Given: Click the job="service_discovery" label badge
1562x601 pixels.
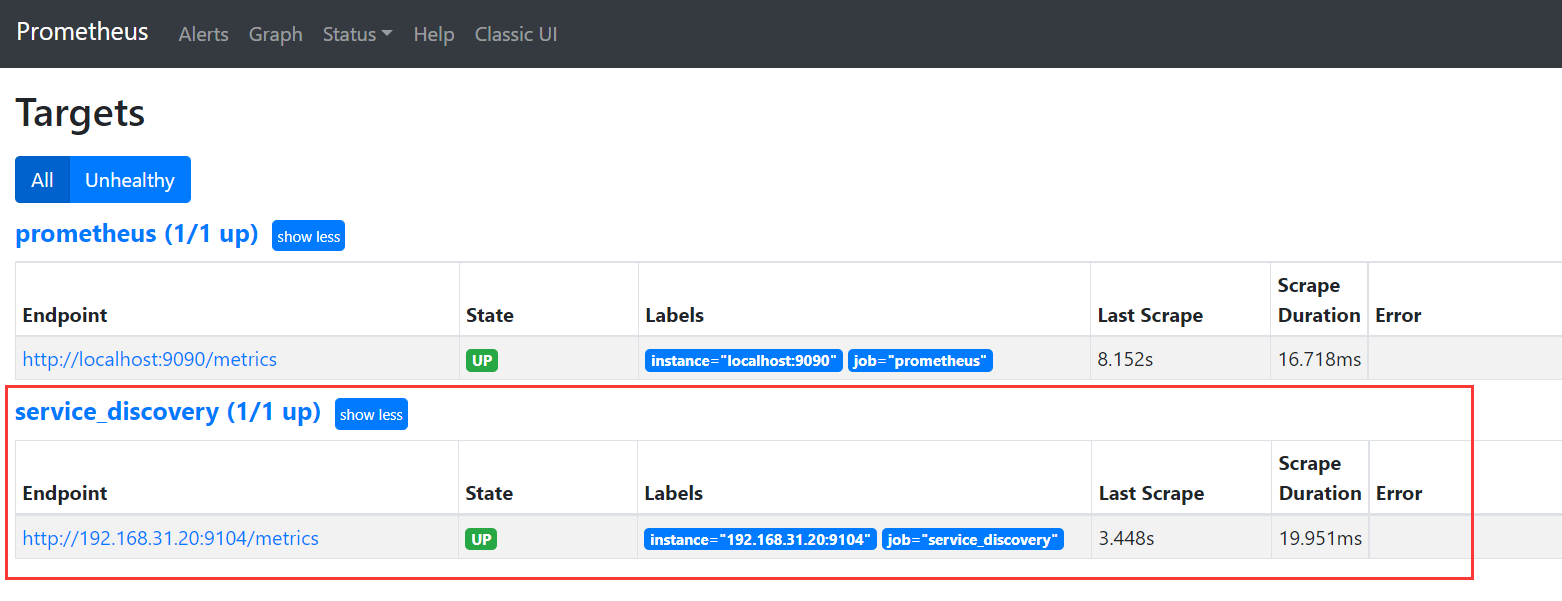Looking at the screenshot, I should coord(973,539).
